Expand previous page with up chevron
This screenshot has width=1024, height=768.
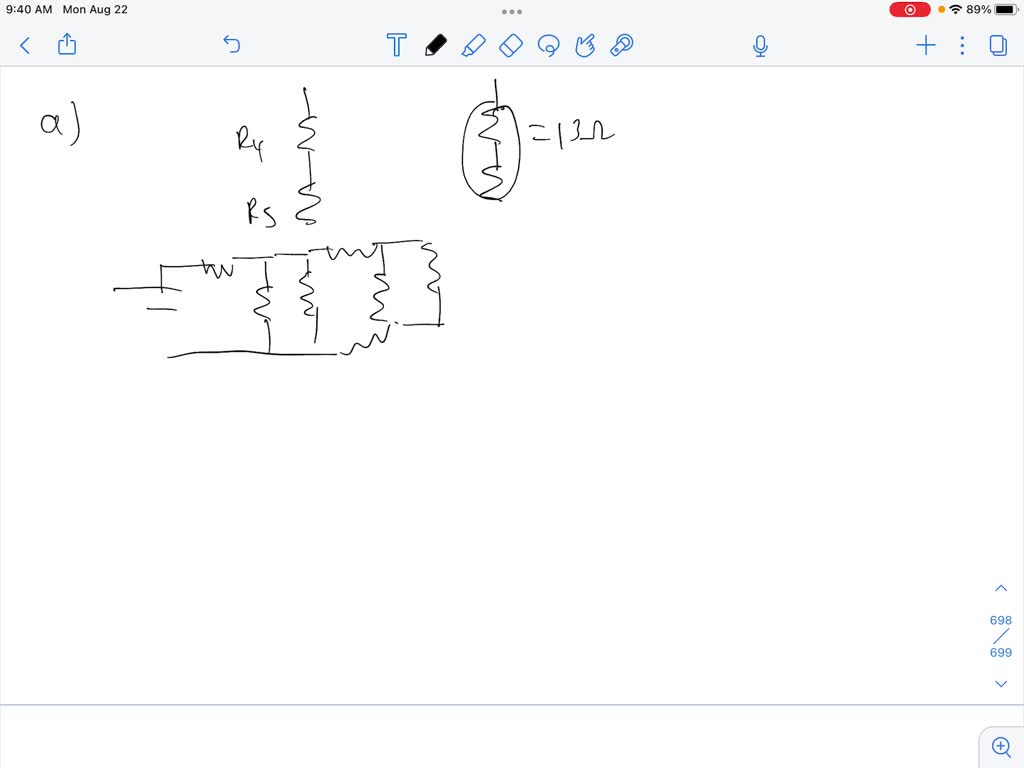1001,588
